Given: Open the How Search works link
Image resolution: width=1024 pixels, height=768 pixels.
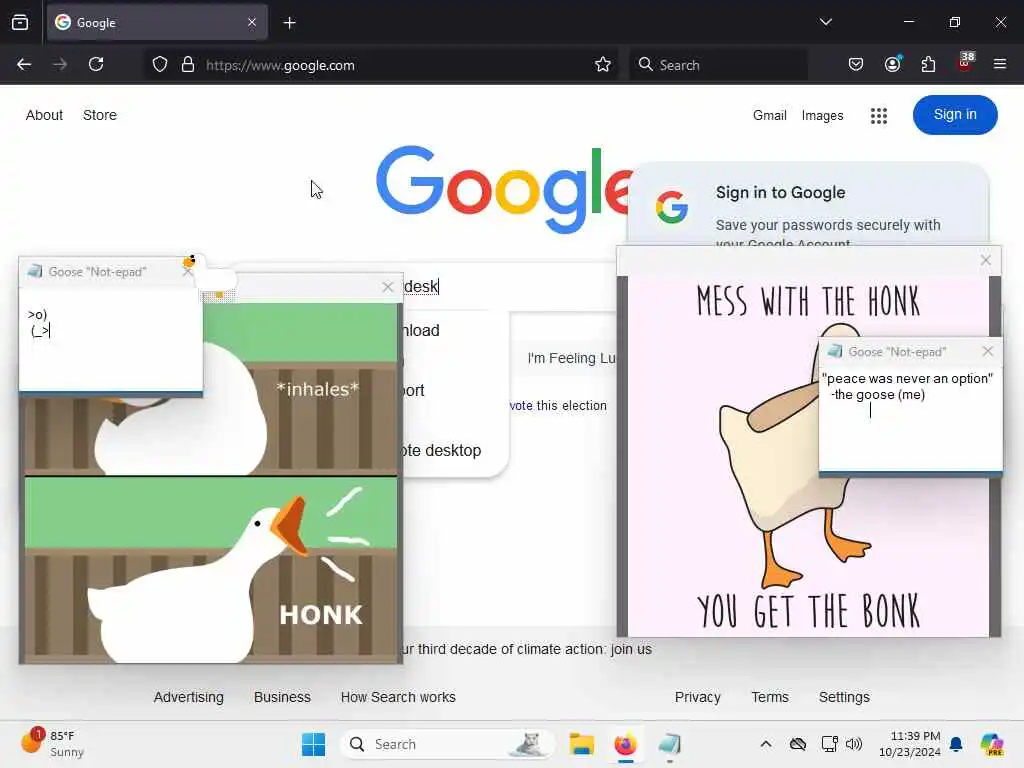Looking at the screenshot, I should point(398,697).
